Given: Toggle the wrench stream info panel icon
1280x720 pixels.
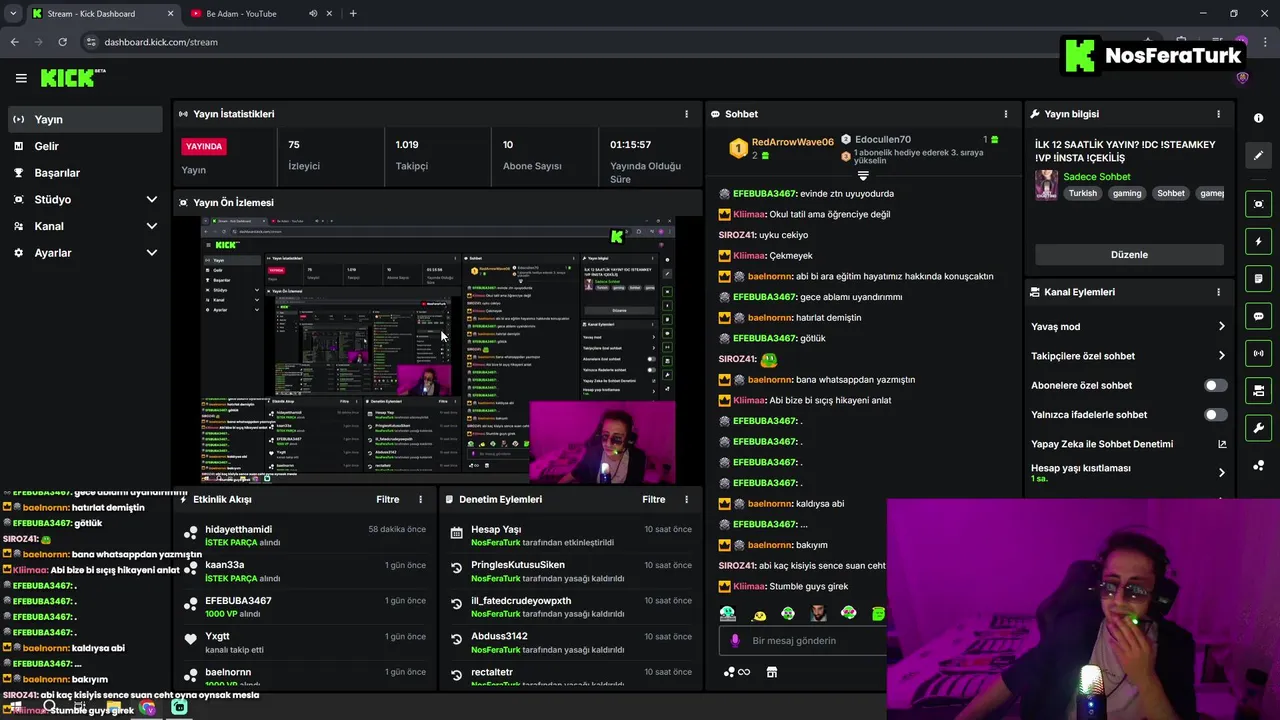Looking at the screenshot, I should tap(1258, 428).
